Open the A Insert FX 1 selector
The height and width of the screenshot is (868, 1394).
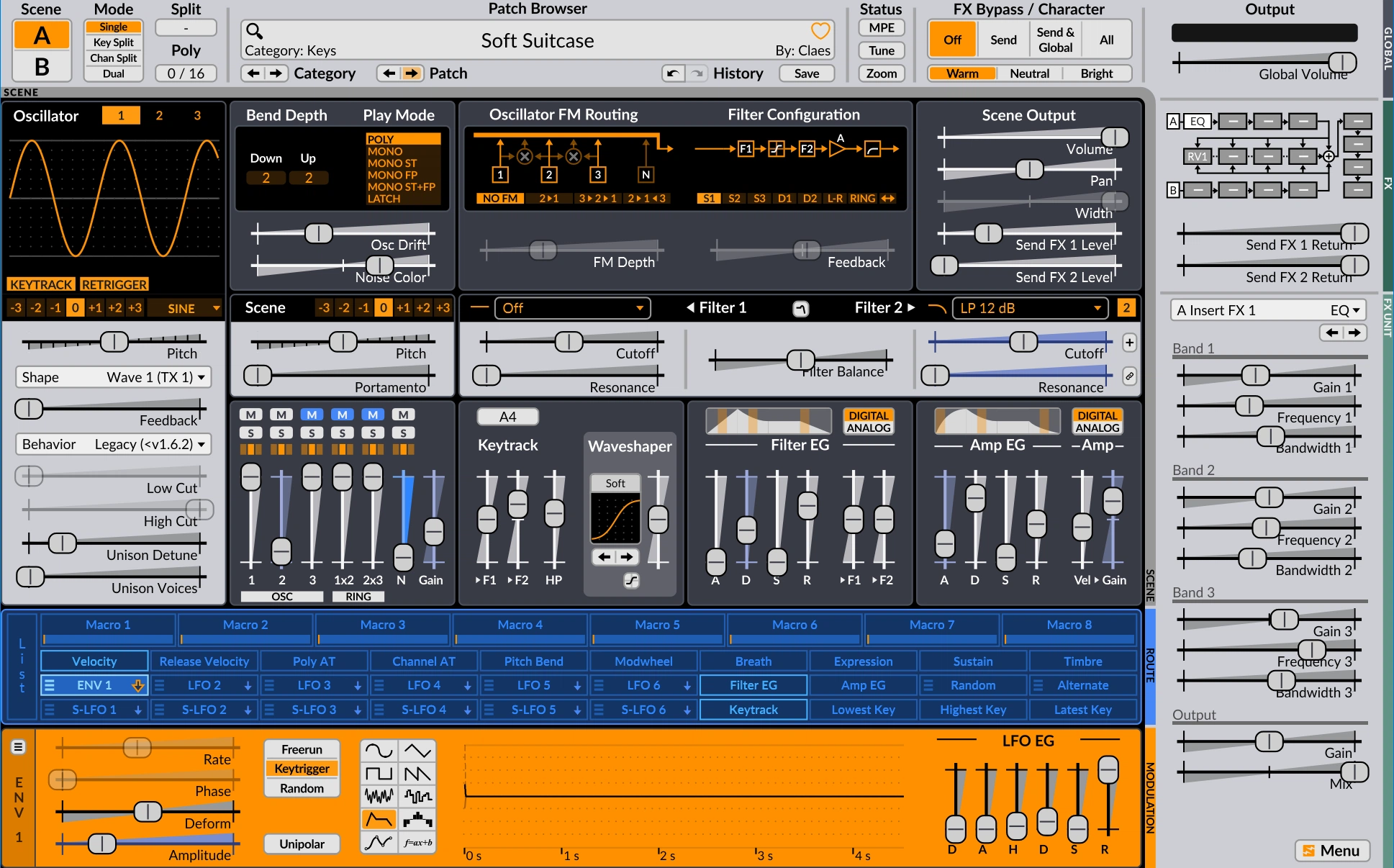coord(1267,309)
